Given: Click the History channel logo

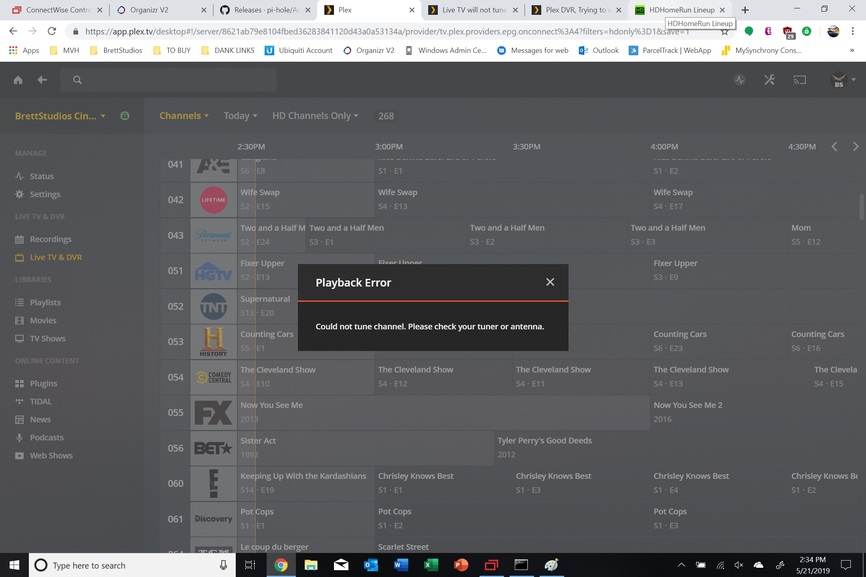Looking at the screenshot, I should click(213, 342).
